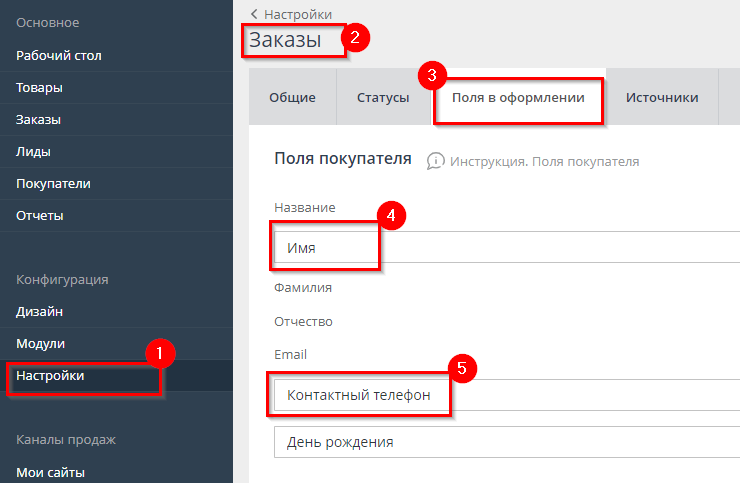
Task: Click the Контактный телефон field input
Action: click(x=500, y=395)
